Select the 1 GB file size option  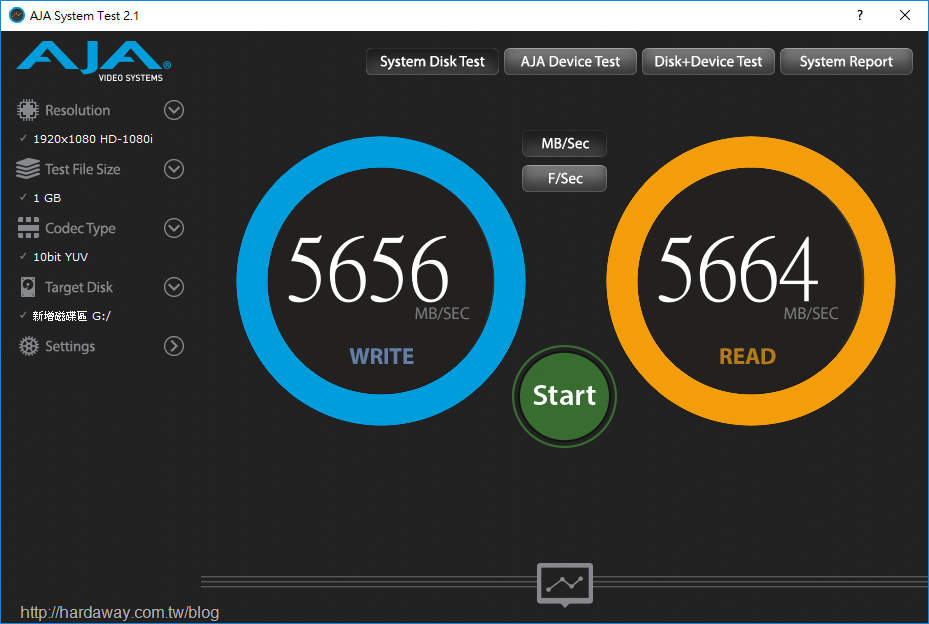pos(47,198)
